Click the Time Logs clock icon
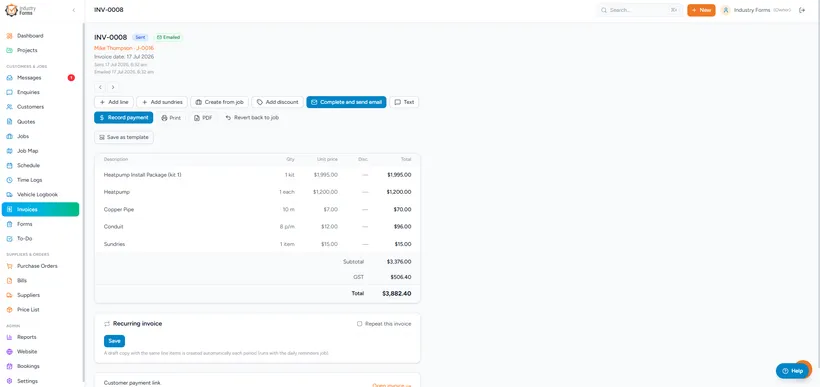Image resolution: width=820 pixels, height=387 pixels. click(9, 180)
